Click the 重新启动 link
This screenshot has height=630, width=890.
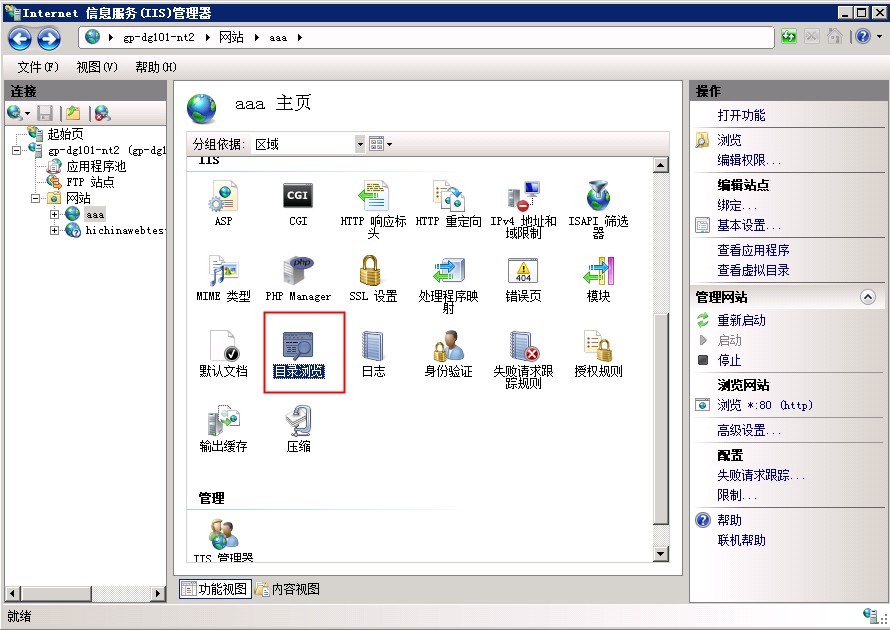coord(741,321)
